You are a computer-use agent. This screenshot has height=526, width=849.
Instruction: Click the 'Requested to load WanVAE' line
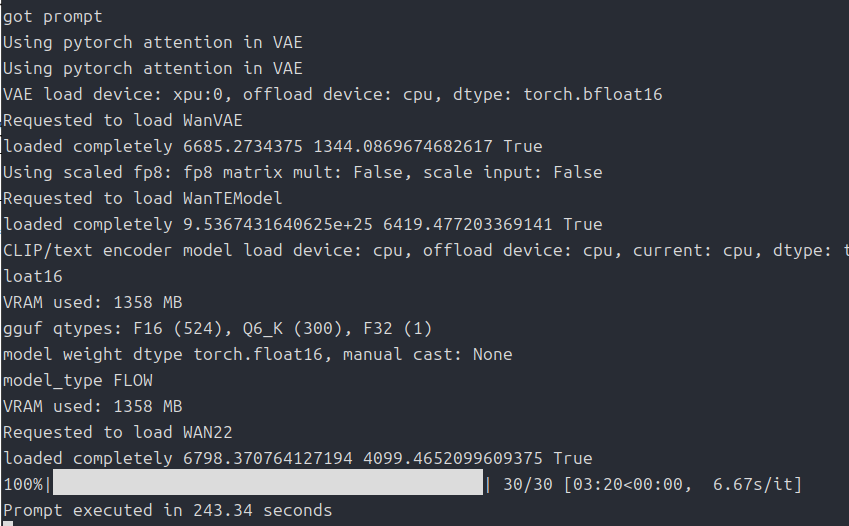[122, 120]
